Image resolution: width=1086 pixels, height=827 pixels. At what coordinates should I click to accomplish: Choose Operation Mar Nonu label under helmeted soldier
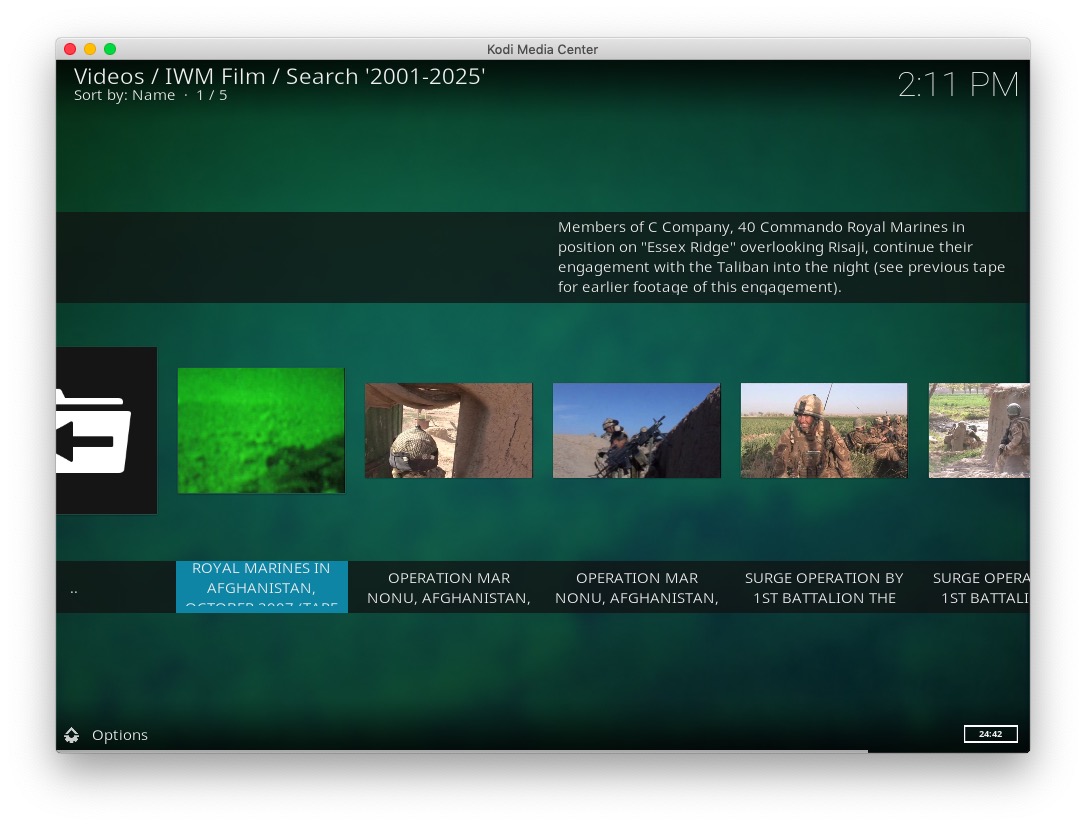pos(448,588)
